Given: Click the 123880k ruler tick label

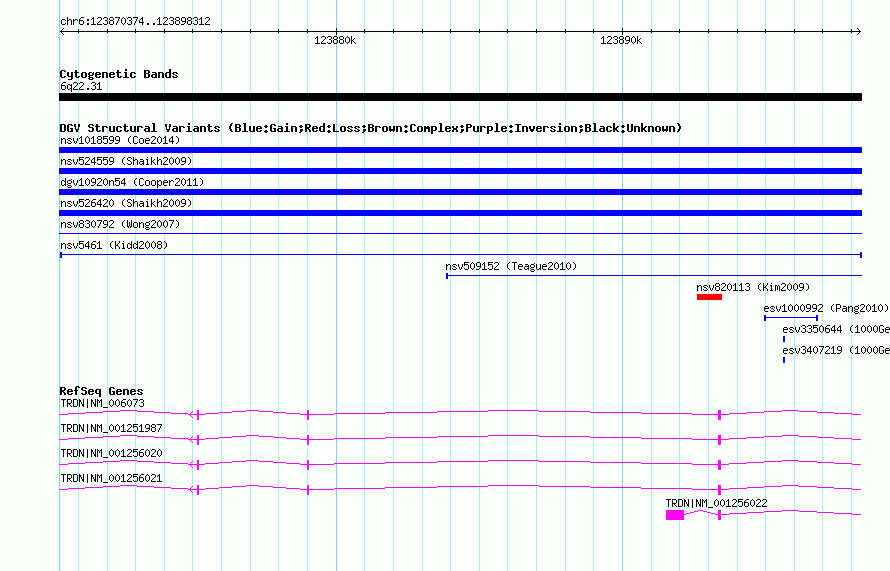Looking at the screenshot, I should (335, 40).
